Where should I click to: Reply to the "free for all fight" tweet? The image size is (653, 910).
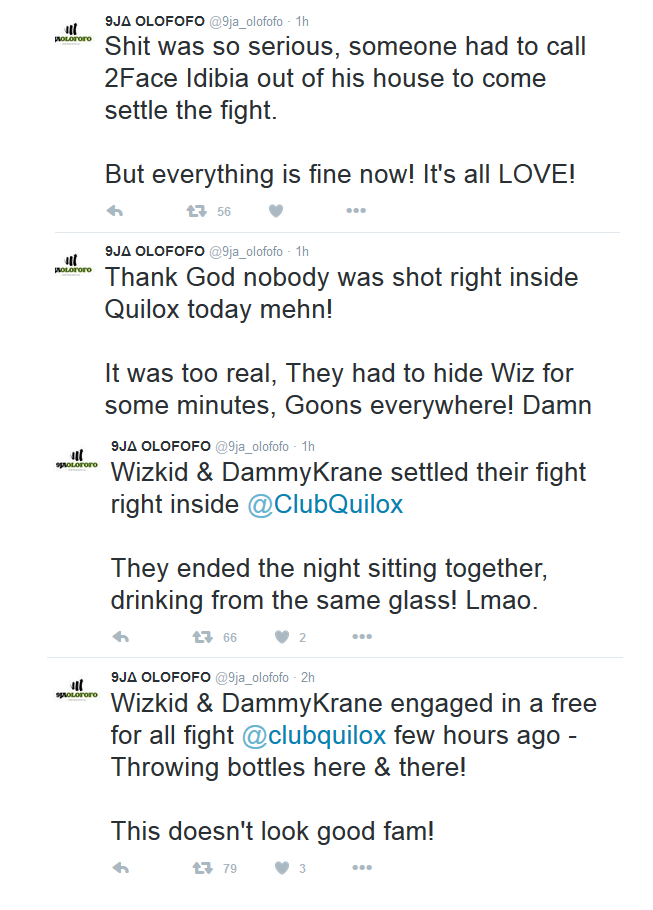click(121, 868)
